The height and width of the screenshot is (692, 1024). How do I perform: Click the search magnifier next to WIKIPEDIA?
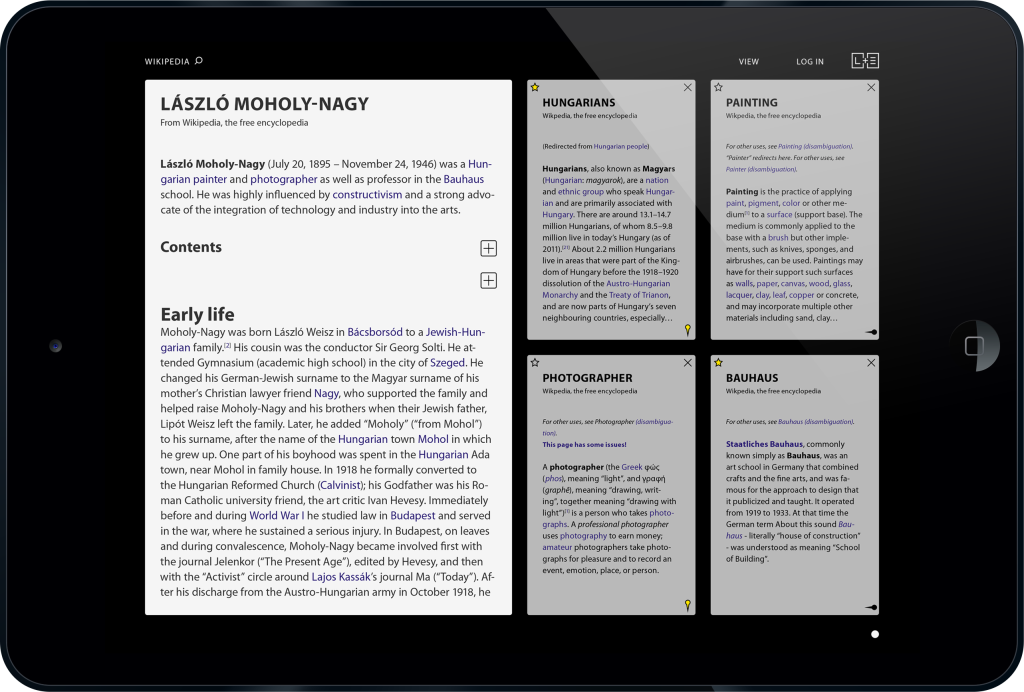(x=199, y=61)
